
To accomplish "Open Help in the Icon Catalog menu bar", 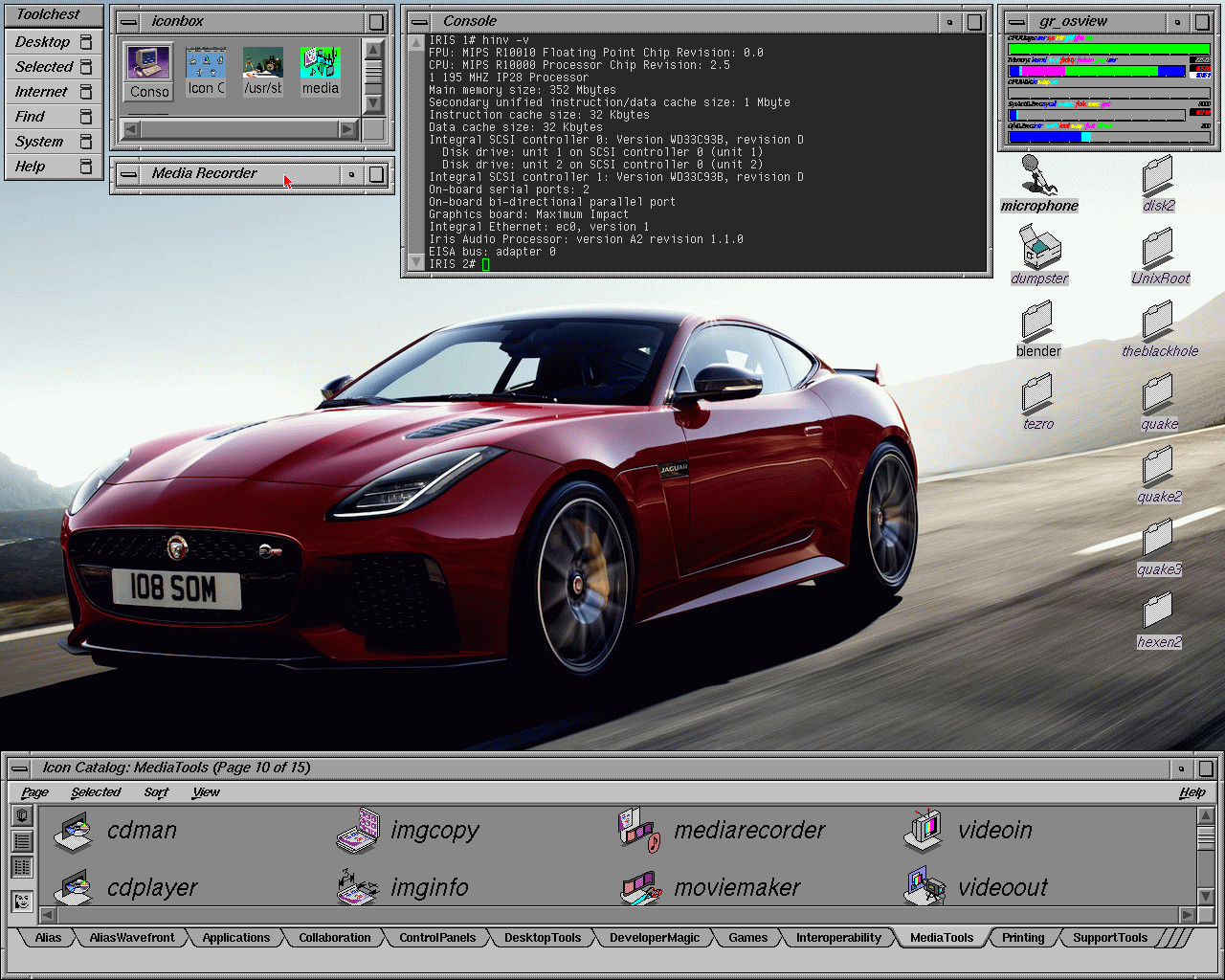I will click(1192, 792).
